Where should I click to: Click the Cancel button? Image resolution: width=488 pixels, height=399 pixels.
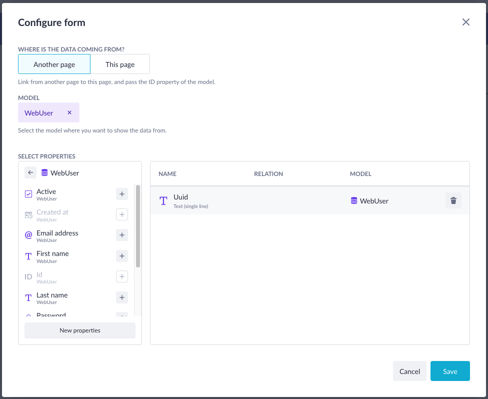point(410,371)
